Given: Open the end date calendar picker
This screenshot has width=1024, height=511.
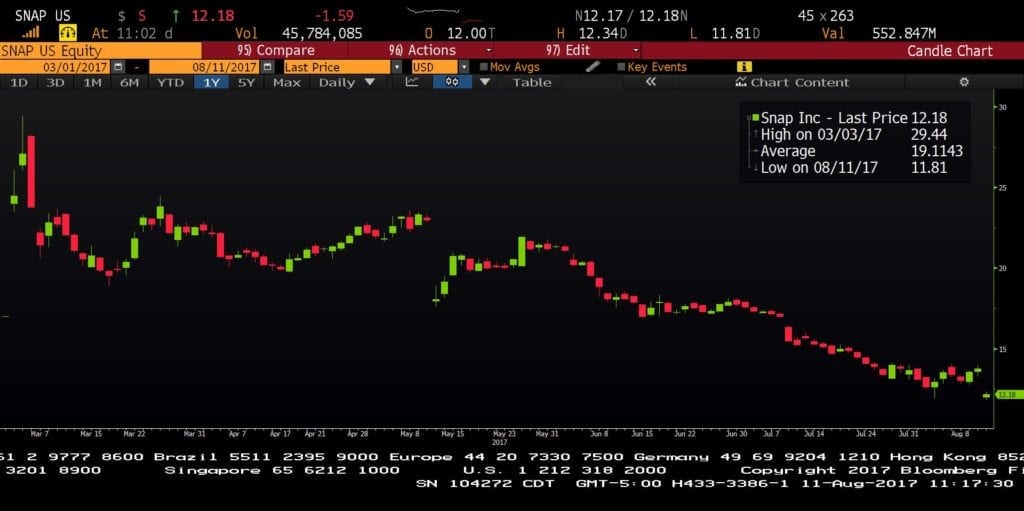Looking at the screenshot, I should point(268,67).
